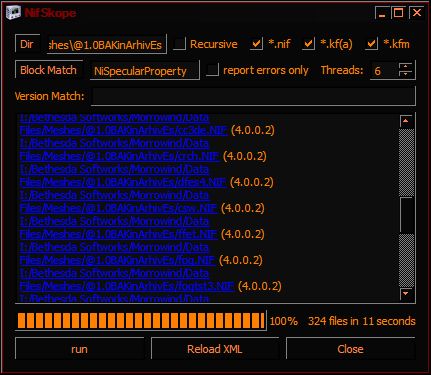
Task: Toggle the *.kf(a) file filter
Action: click(308, 44)
